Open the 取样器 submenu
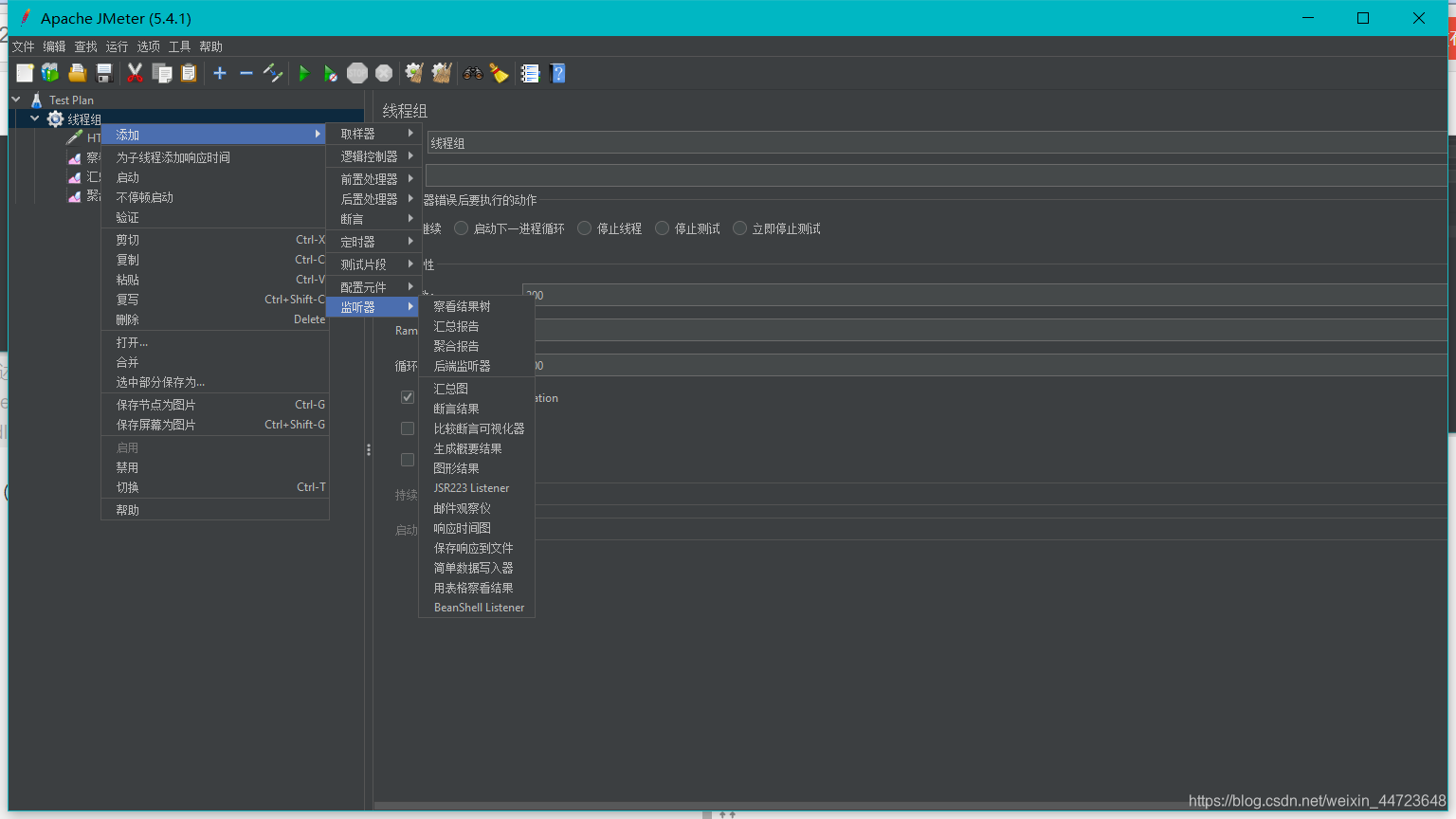 coord(373,134)
